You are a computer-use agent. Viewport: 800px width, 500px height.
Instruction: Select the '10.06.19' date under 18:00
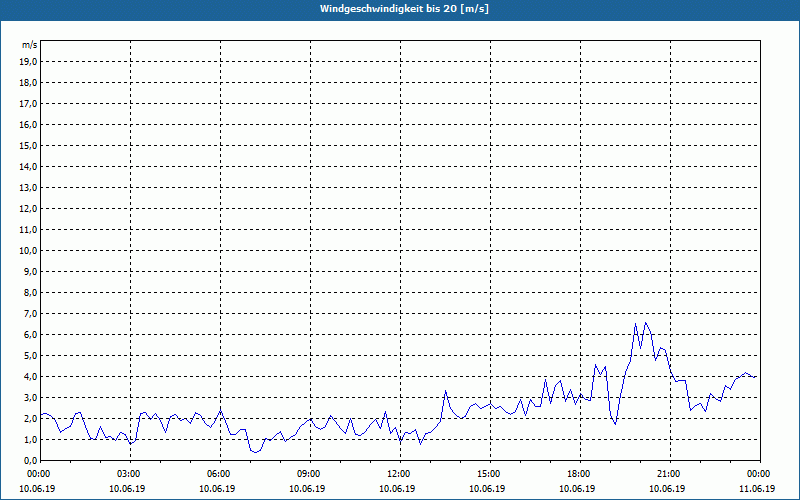coord(577,489)
